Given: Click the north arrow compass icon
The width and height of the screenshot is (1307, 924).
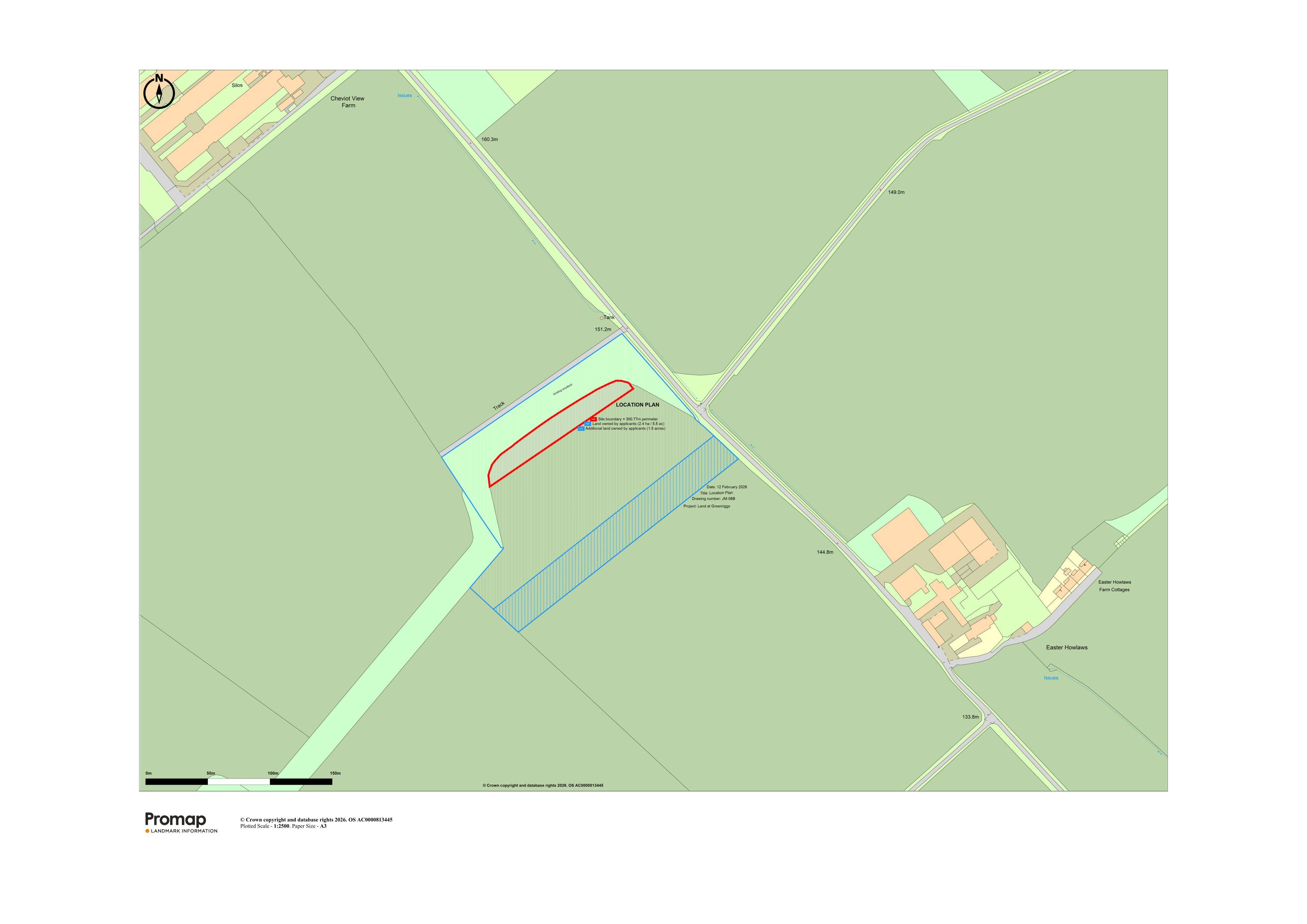Looking at the screenshot, I should pos(159,91).
